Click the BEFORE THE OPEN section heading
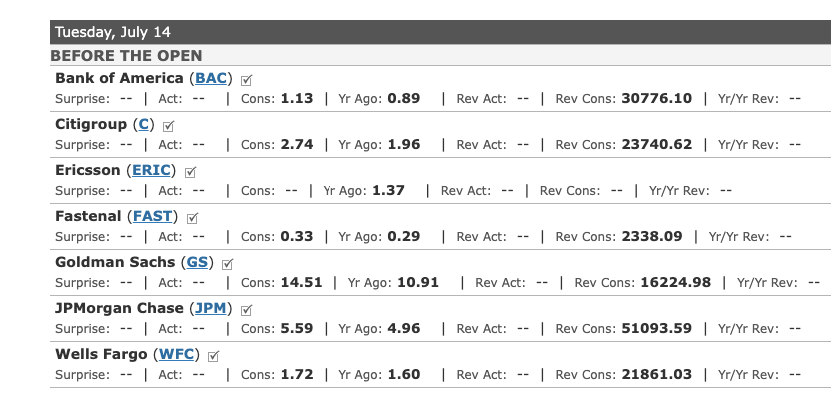This screenshot has width=831, height=404. pos(126,56)
